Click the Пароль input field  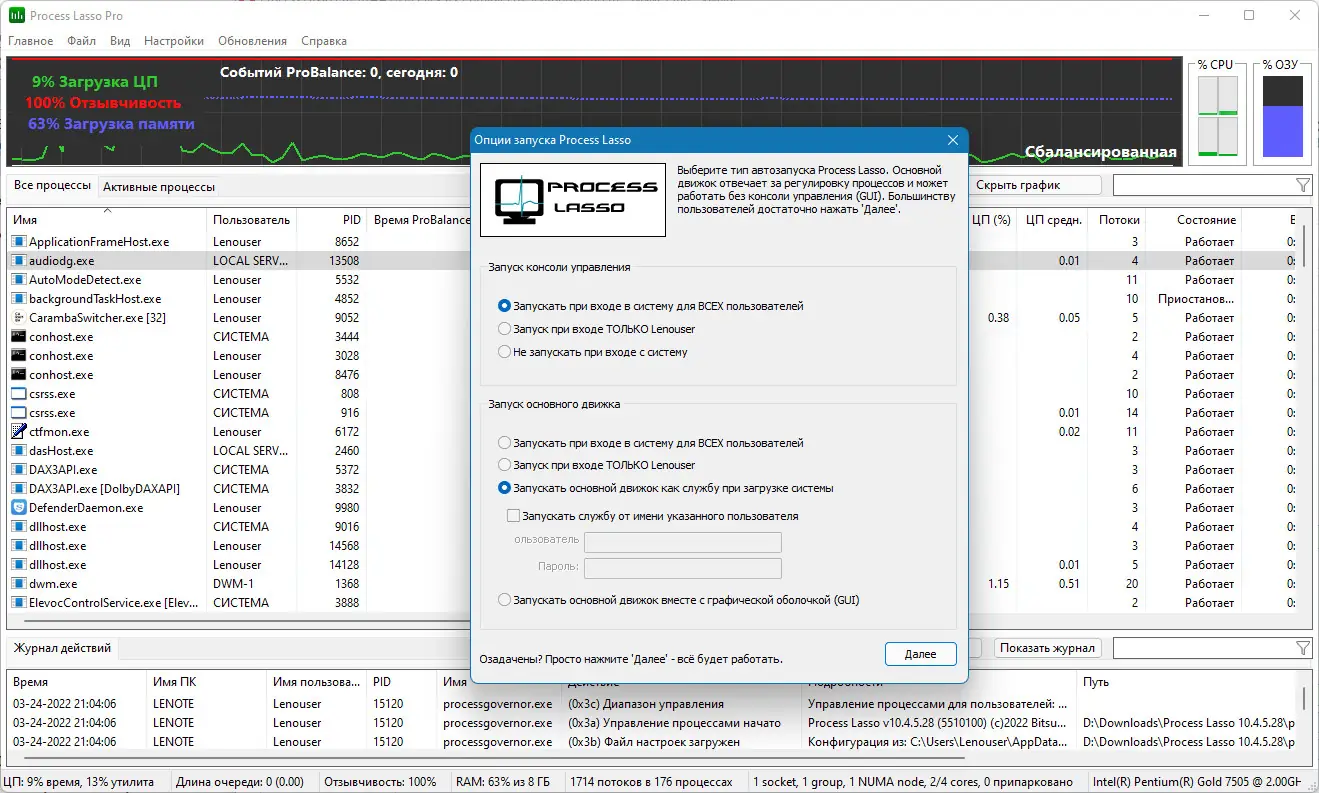683,568
